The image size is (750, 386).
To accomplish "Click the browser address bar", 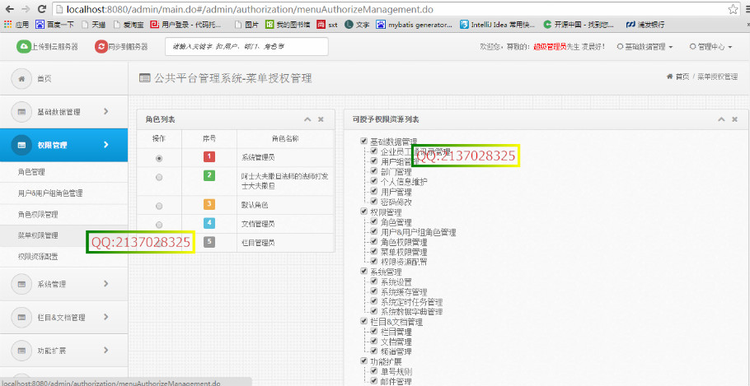I will coord(390,9).
